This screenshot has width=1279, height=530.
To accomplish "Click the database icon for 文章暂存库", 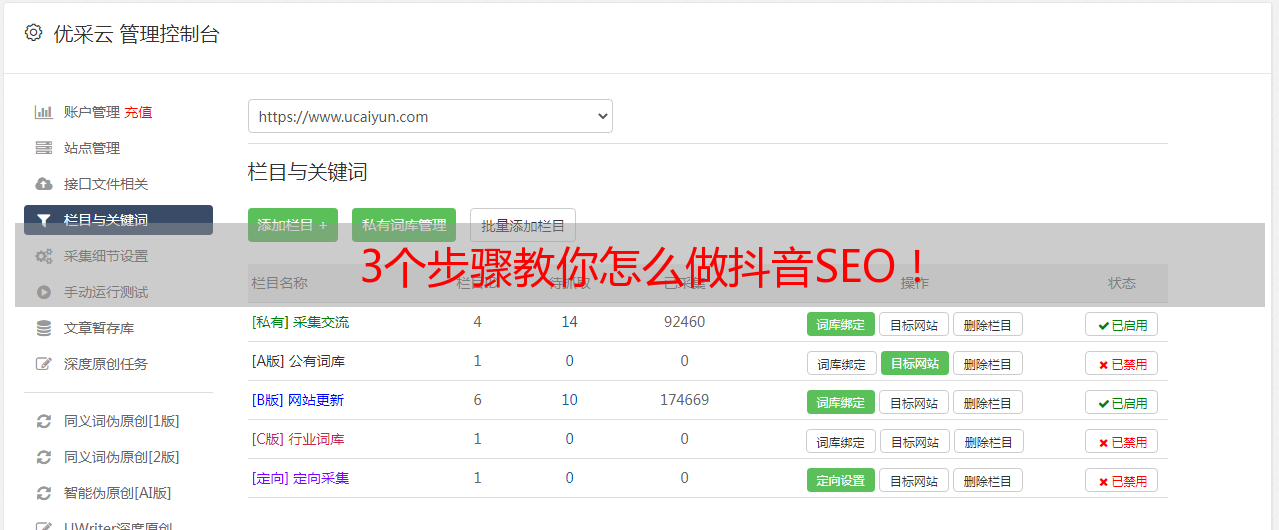I will [43, 328].
